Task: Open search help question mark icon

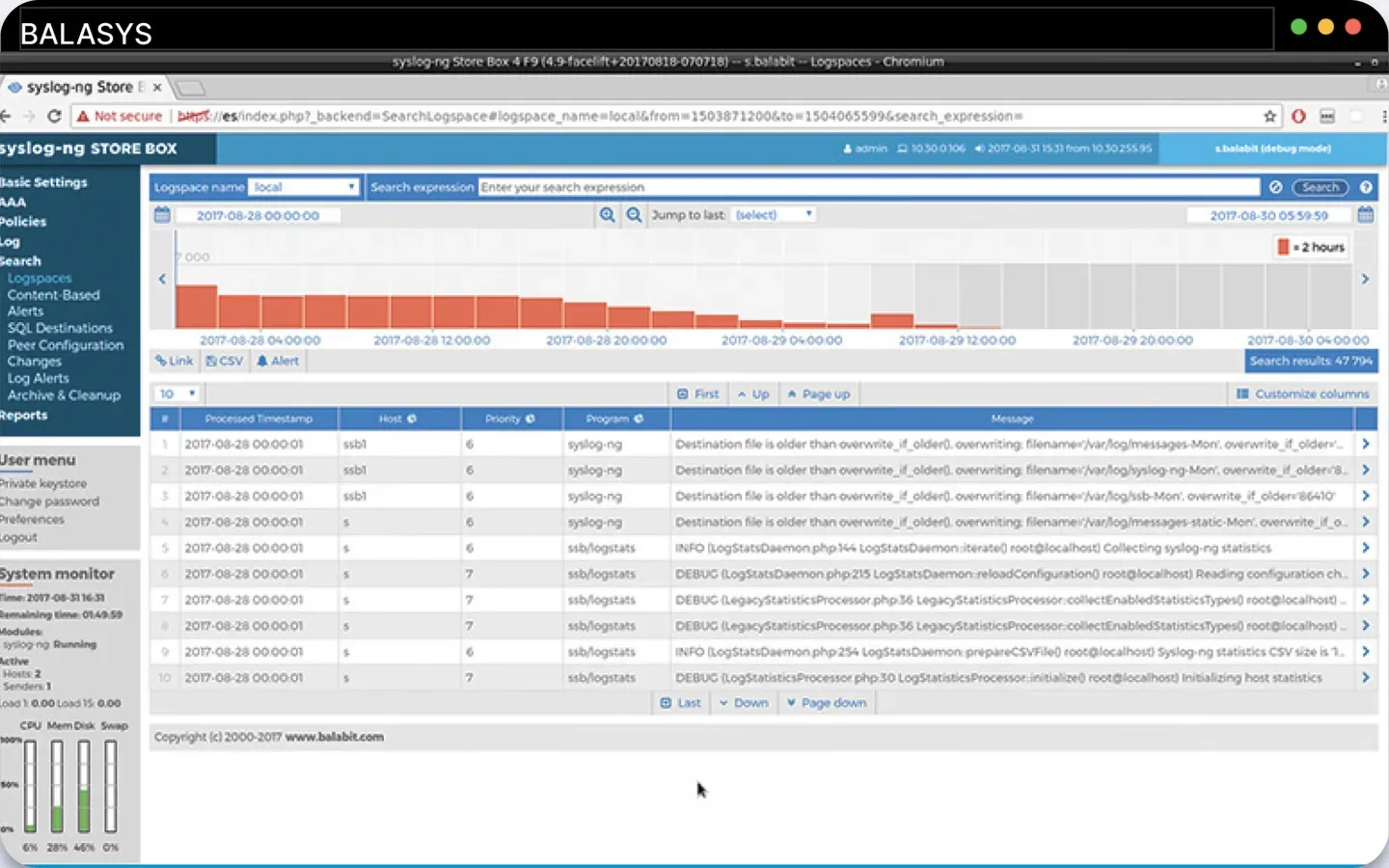Action: click(x=1366, y=187)
